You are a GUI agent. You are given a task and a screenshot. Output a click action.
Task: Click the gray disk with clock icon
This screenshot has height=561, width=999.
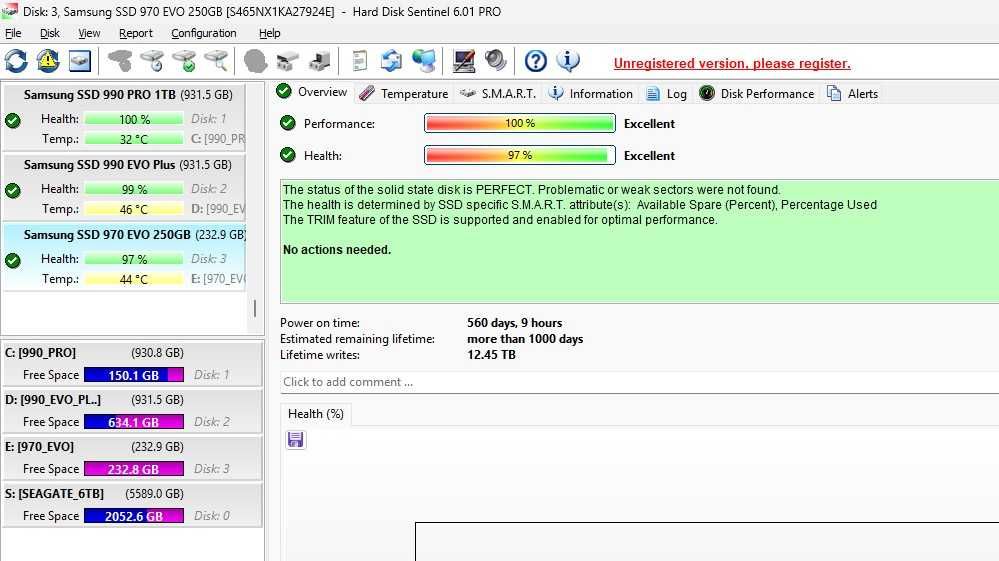pyautogui.click(x=152, y=61)
